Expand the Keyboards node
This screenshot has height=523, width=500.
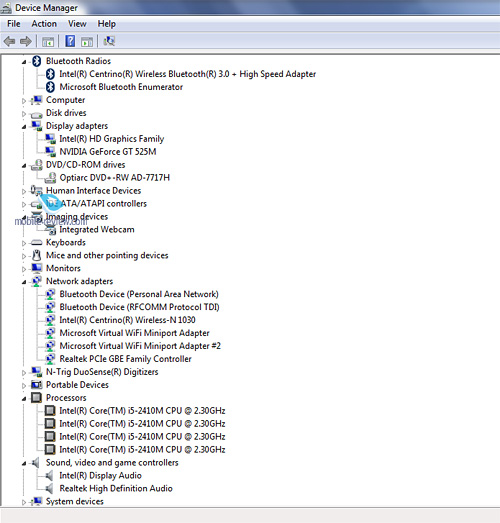click(24, 243)
